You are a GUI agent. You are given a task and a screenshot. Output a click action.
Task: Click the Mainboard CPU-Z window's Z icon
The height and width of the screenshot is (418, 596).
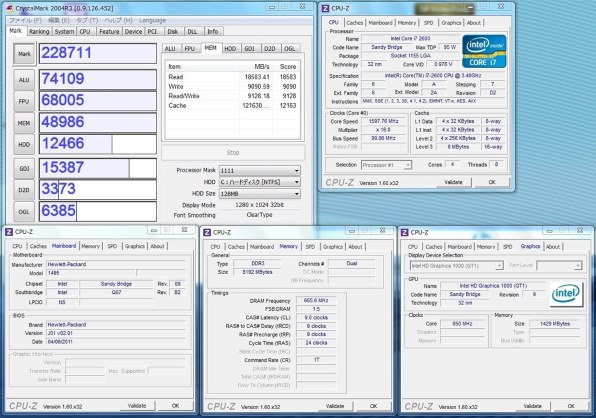9,232
